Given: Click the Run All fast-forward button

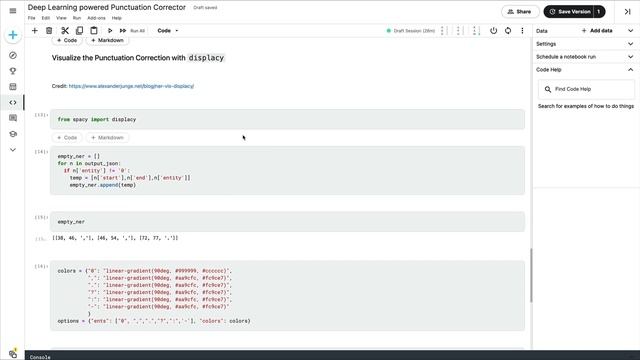Looking at the screenshot, I should point(132,31).
